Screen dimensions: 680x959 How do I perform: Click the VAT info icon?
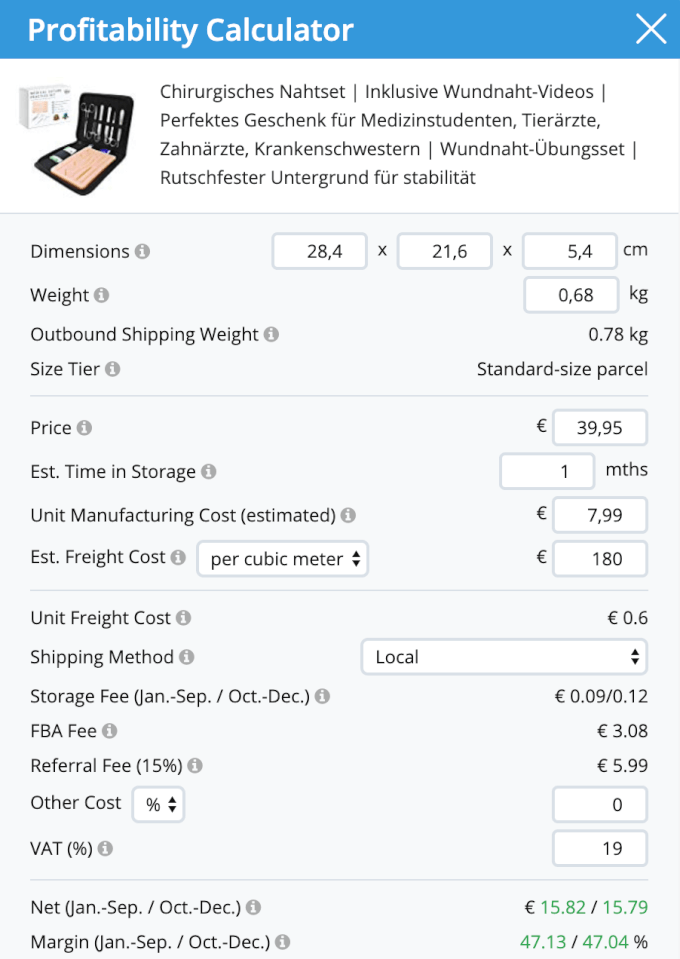point(105,849)
